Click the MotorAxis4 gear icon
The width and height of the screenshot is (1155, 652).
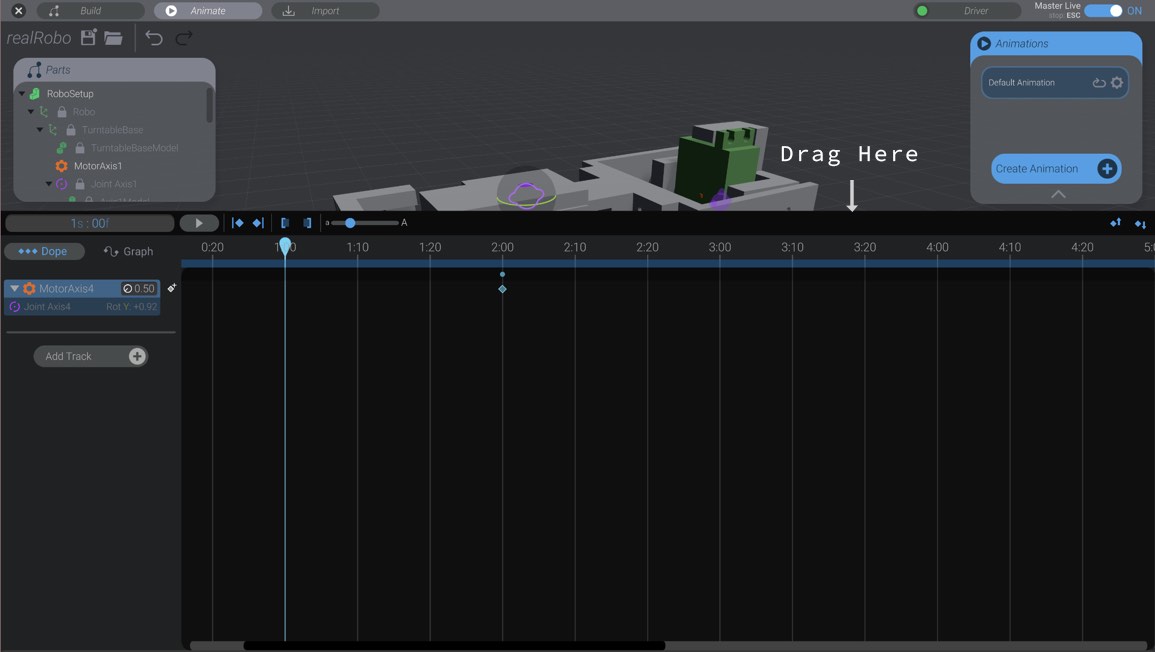pyautogui.click(x=28, y=288)
